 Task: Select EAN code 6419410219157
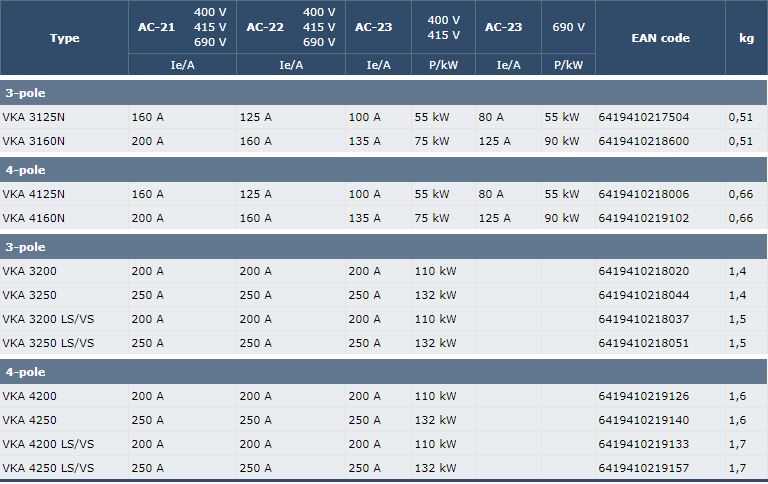(x=643, y=468)
